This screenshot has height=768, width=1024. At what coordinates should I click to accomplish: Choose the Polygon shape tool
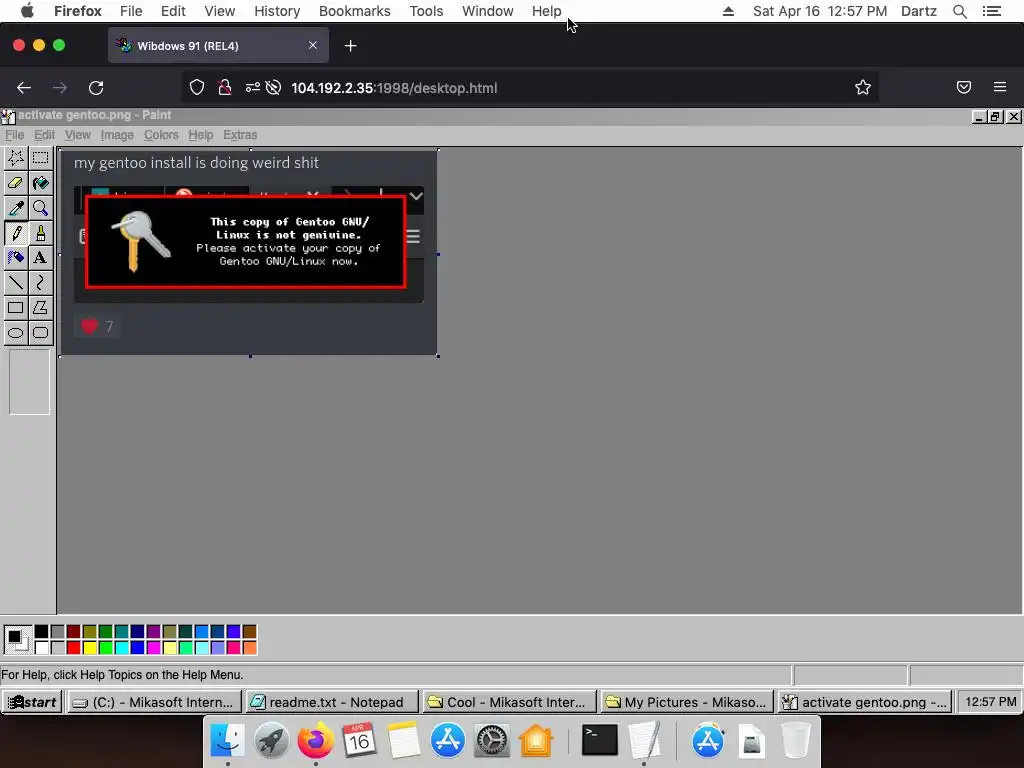point(40,308)
